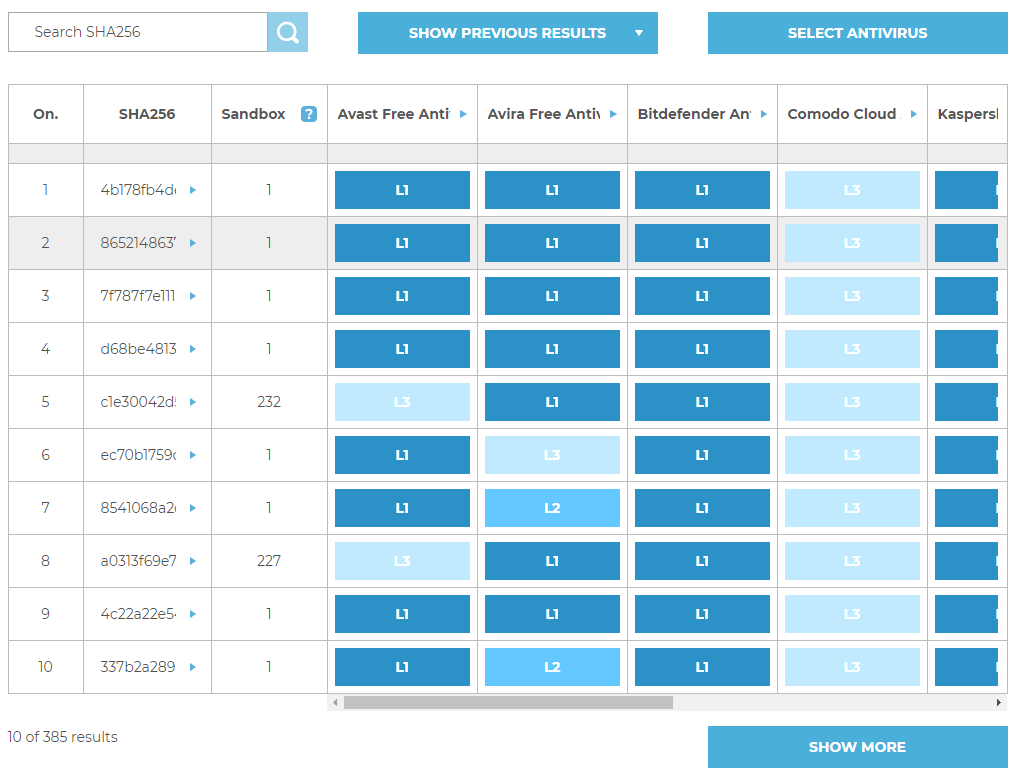The image size is (1028, 781).
Task: Click Avira L1 cell in row 3
Action: [553, 296]
